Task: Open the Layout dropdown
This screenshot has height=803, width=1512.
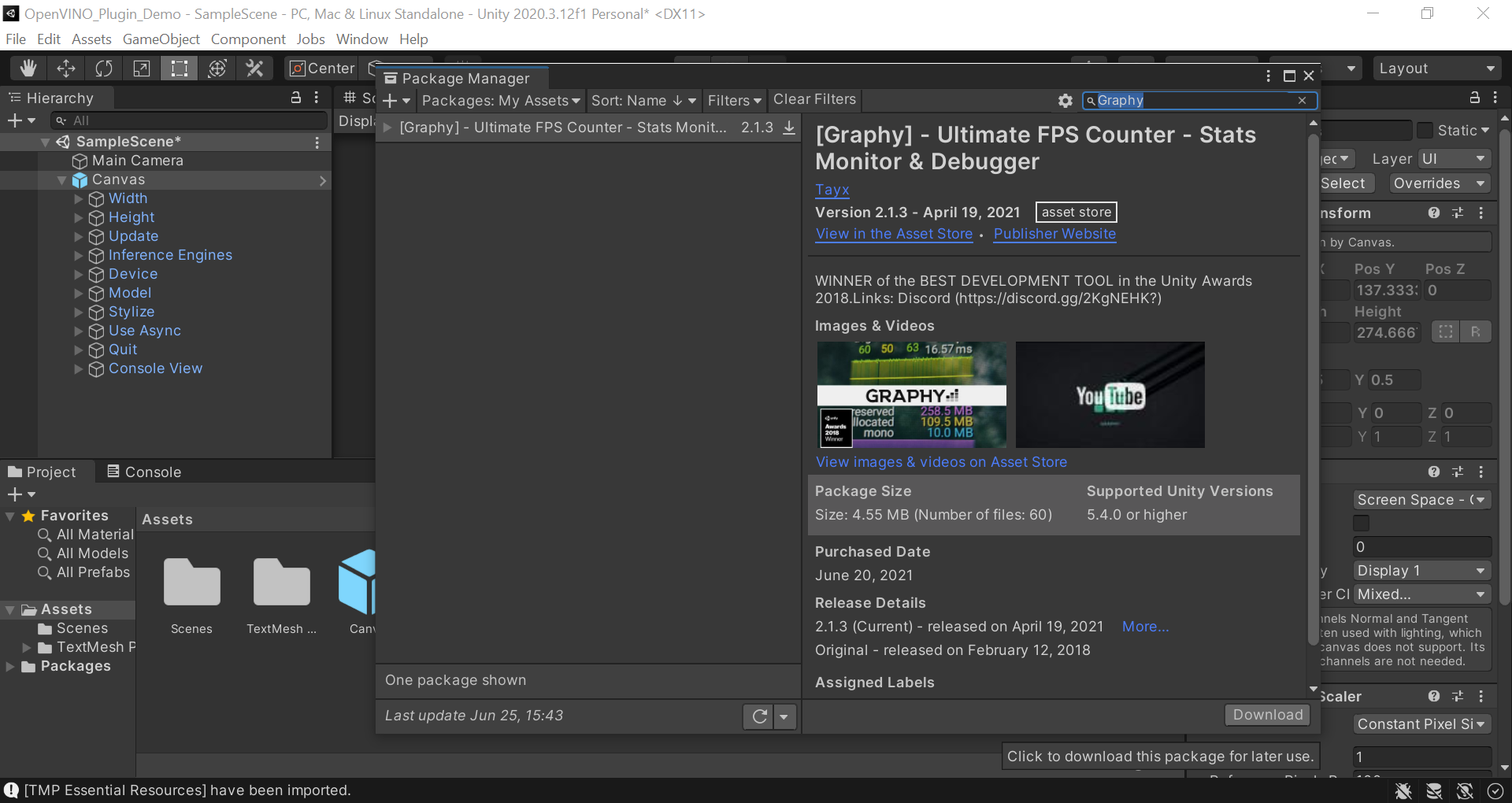Action: pyautogui.click(x=1437, y=68)
